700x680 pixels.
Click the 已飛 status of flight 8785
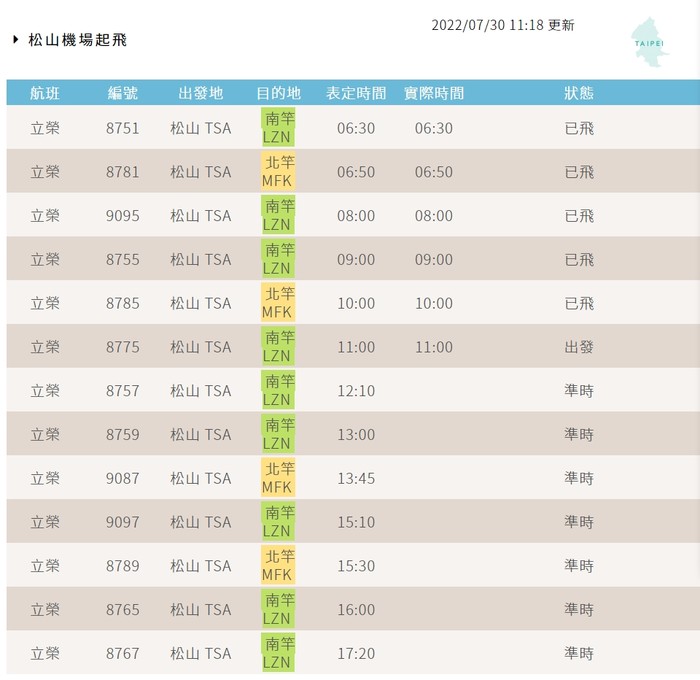click(579, 303)
